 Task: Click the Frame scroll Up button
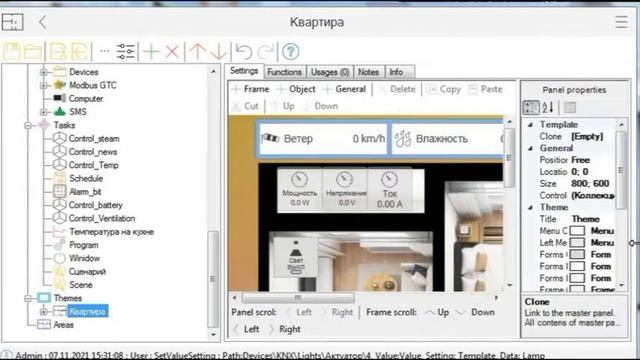pos(437,312)
